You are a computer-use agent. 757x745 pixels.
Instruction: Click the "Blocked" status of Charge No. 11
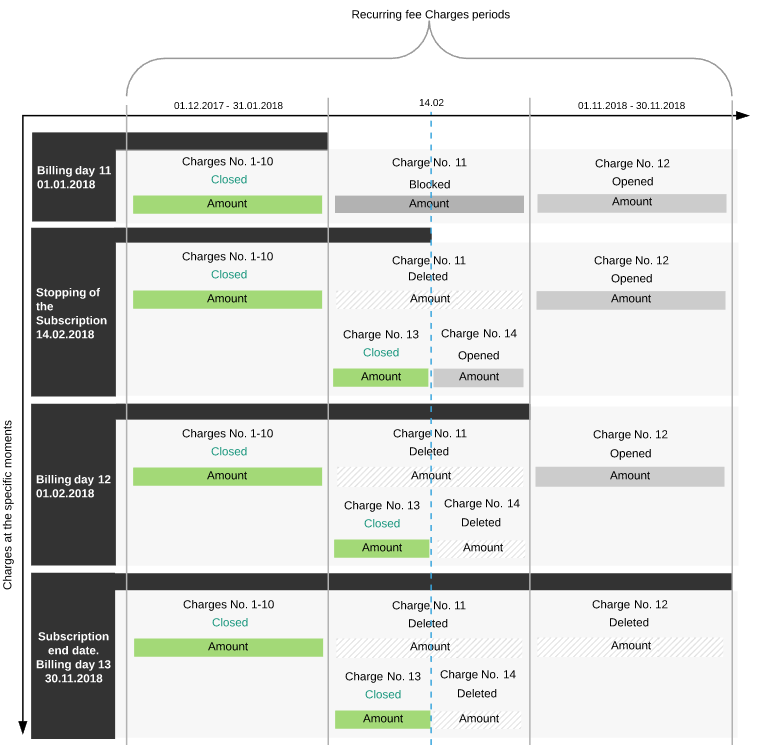point(430,184)
